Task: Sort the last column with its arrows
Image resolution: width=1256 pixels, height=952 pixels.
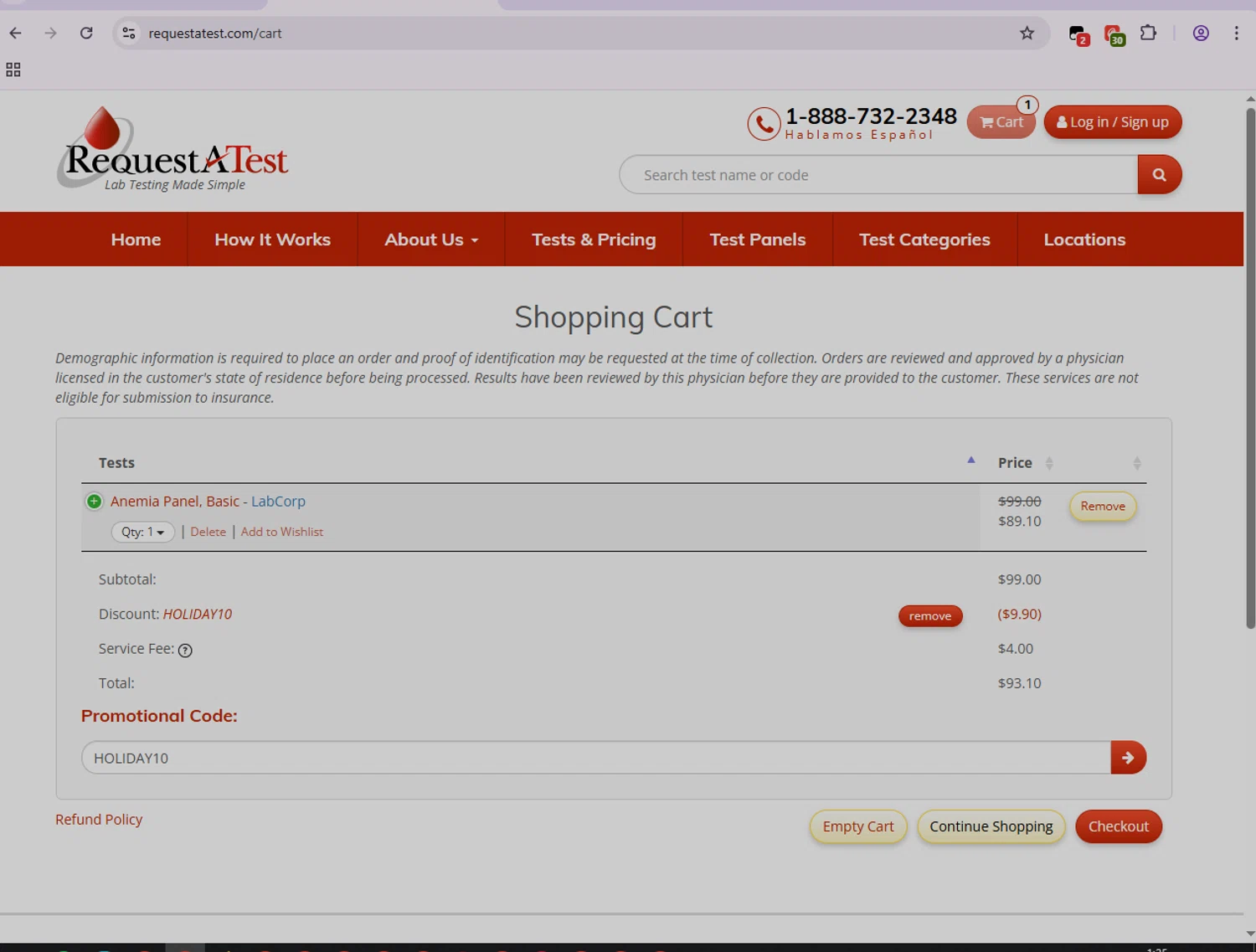Action: coord(1137,463)
